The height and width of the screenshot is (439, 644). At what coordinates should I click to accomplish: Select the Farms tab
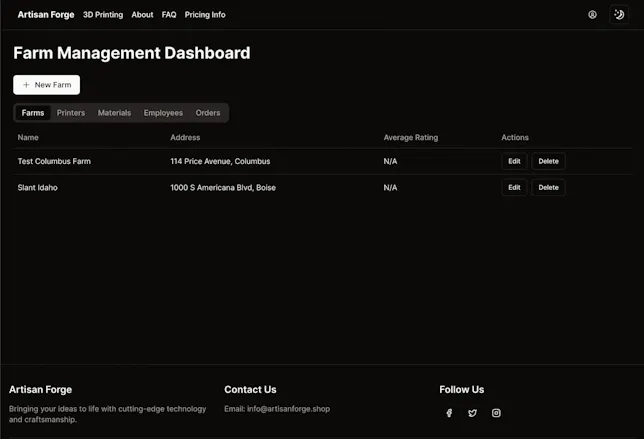pyautogui.click(x=33, y=113)
